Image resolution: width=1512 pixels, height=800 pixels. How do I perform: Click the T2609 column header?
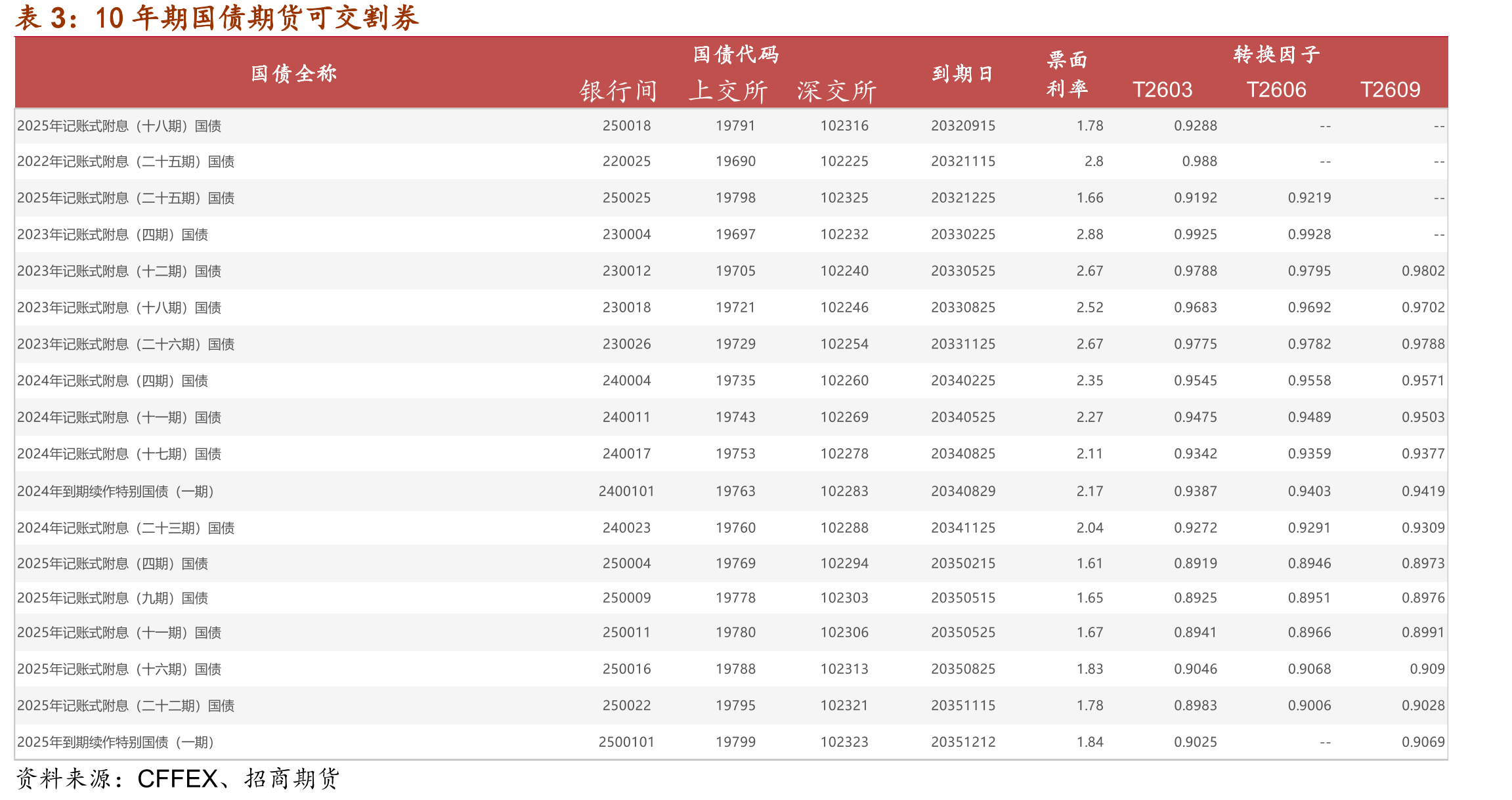click(1391, 89)
